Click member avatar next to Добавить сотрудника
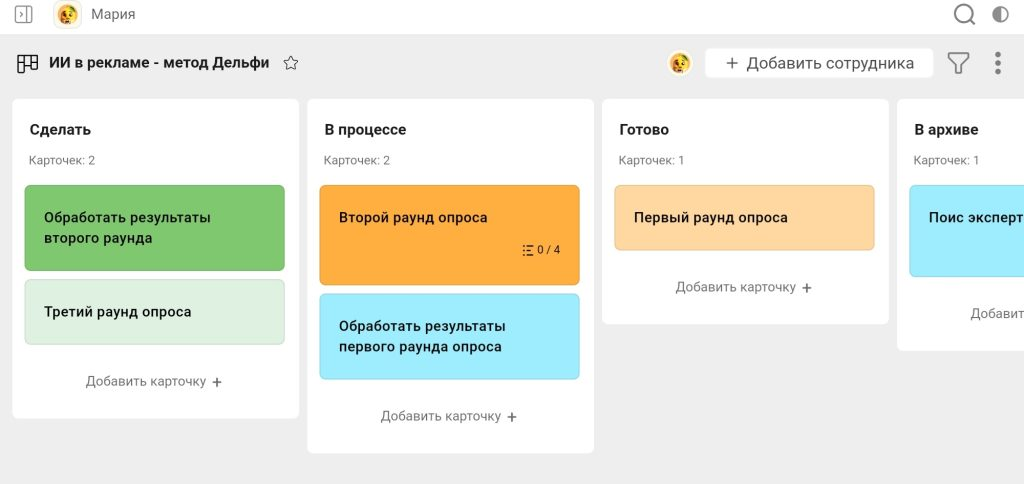 point(680,63)
